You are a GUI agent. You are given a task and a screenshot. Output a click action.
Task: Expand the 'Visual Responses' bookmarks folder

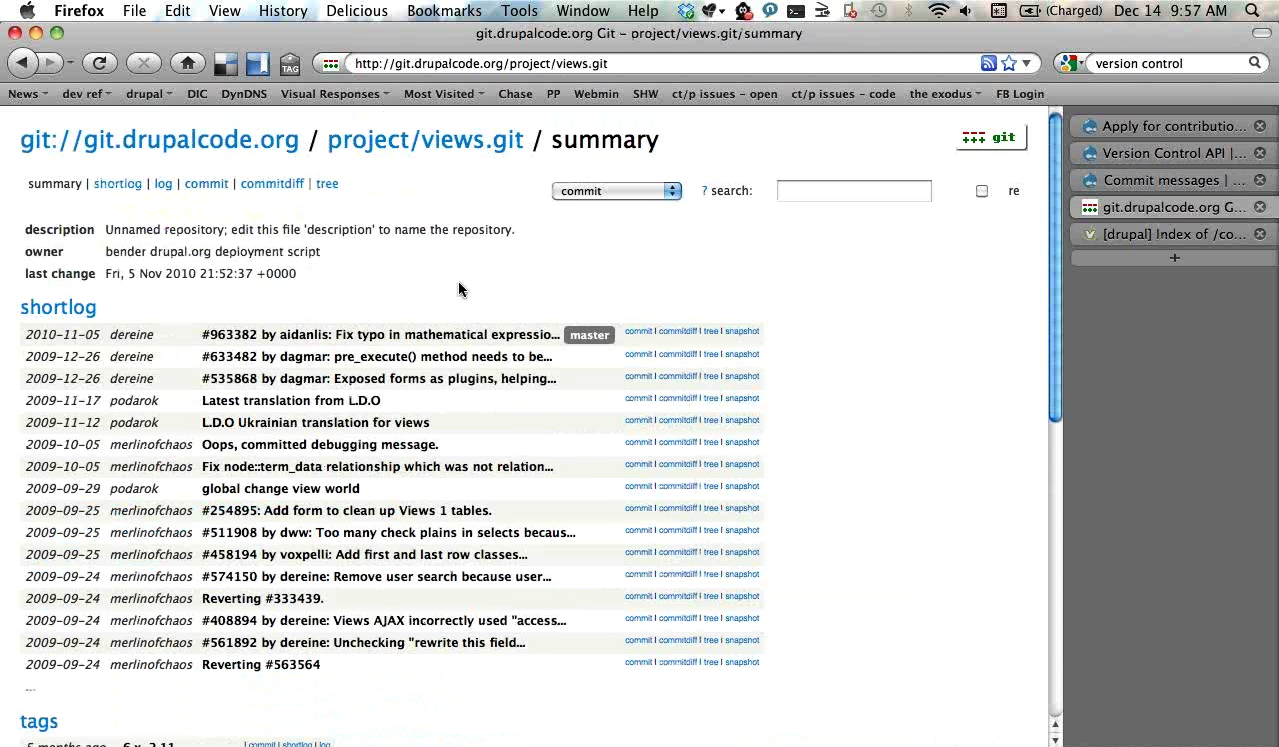pyautogui.click(x=336, y=94)
